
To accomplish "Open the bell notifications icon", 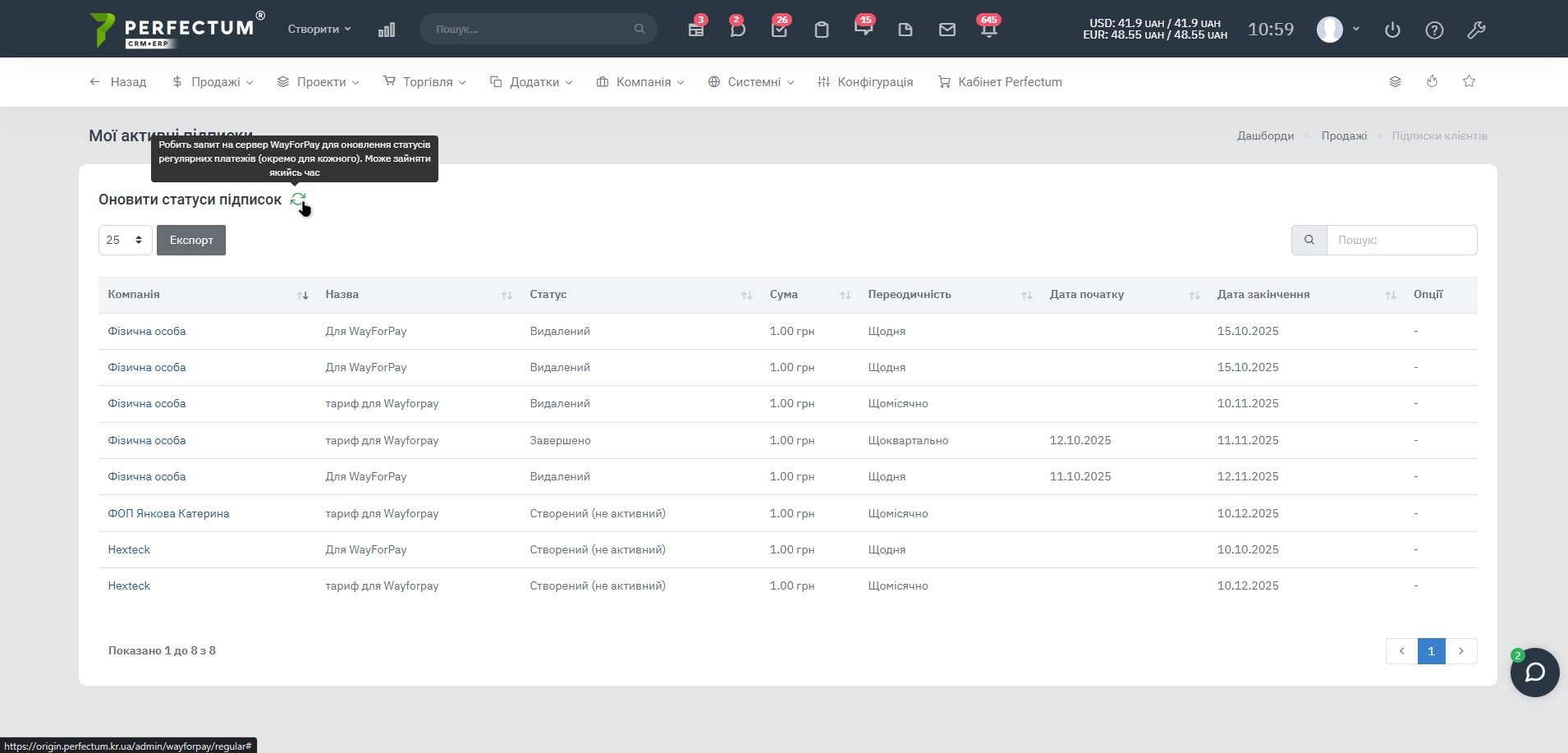I will (x=988, y=30).
